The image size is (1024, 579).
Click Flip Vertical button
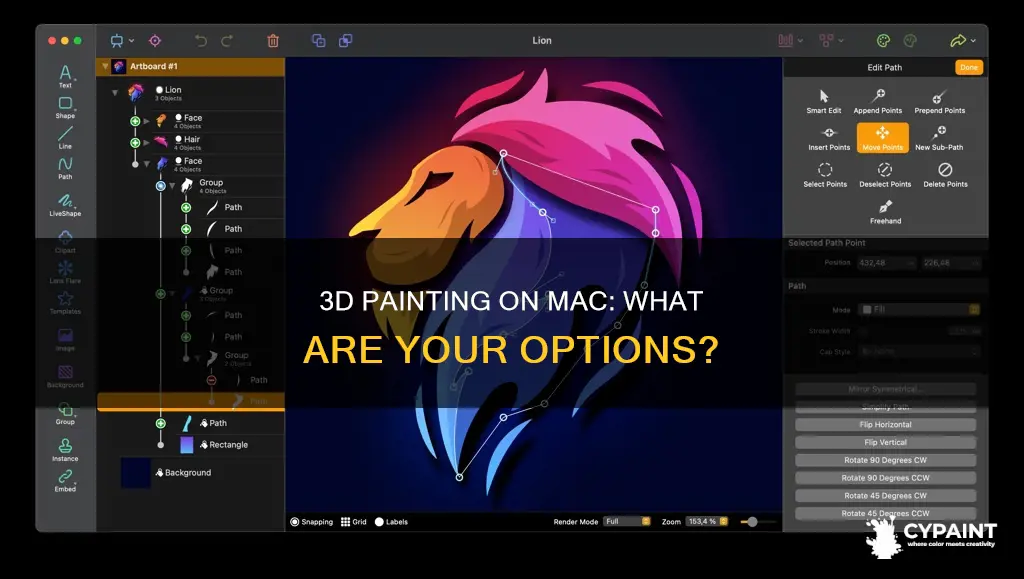click(885, 442)
